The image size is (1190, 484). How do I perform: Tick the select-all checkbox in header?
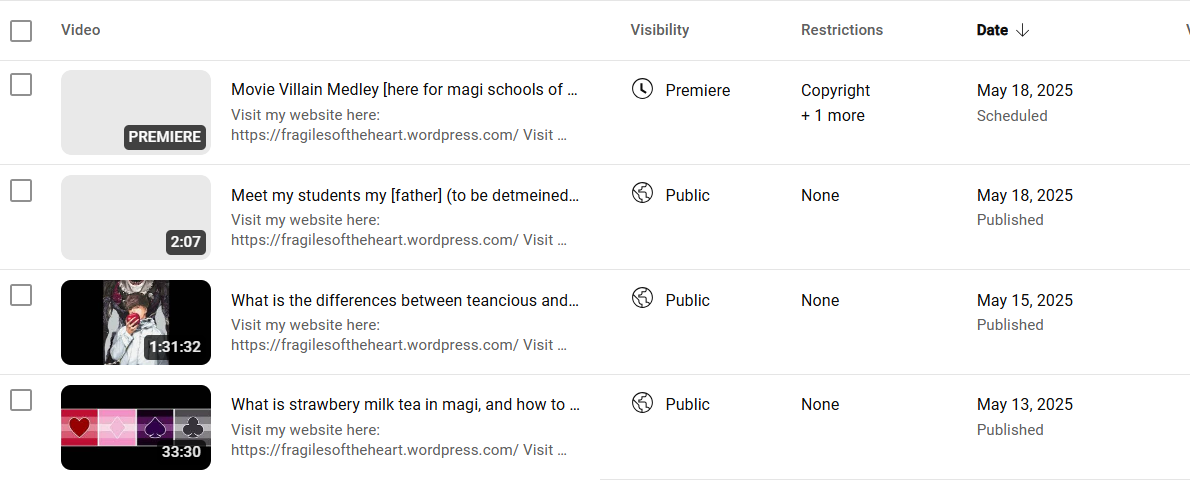21,31
